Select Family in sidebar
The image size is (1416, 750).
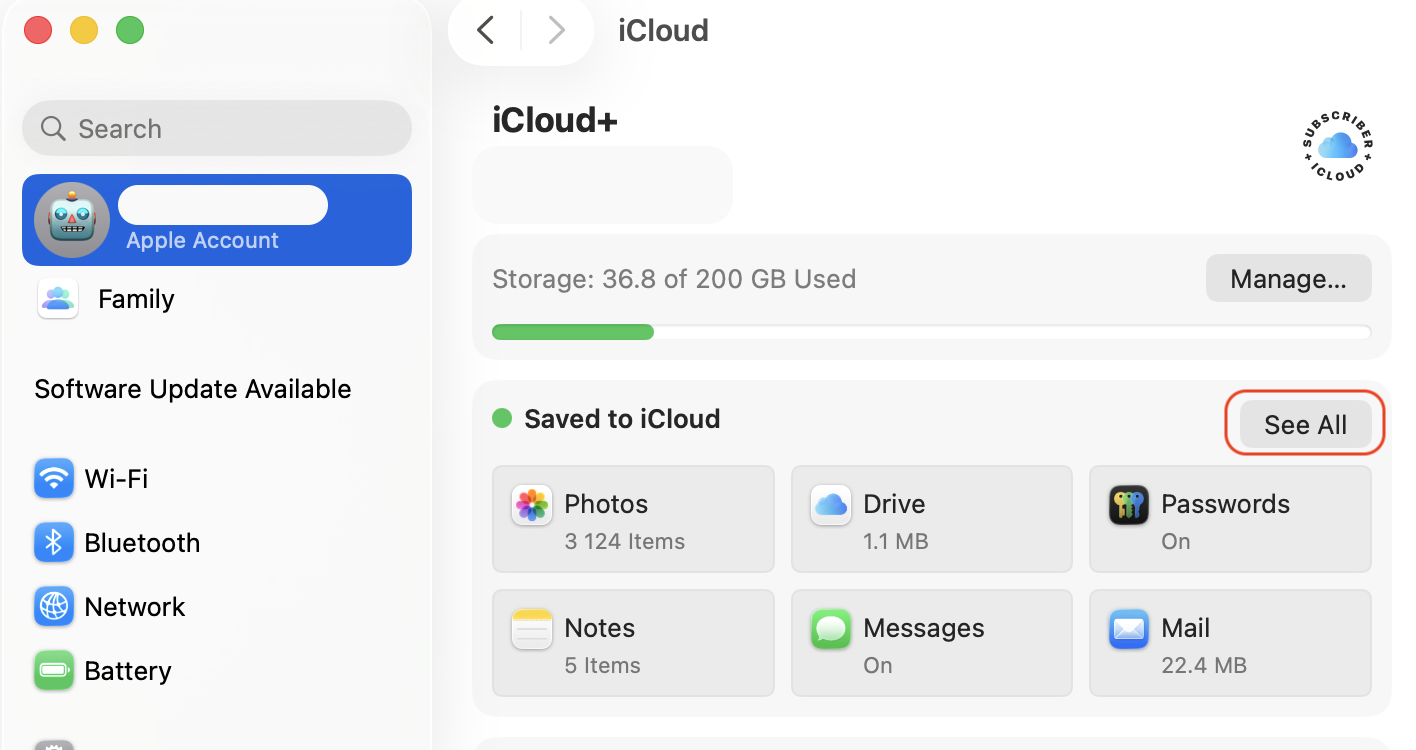point(217,298)
